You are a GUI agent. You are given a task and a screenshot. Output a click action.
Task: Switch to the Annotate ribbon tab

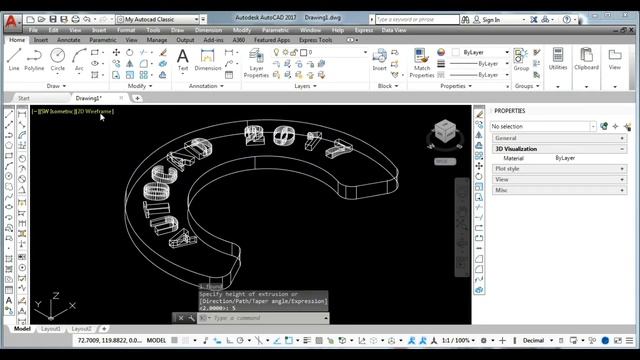pos(69,40)
